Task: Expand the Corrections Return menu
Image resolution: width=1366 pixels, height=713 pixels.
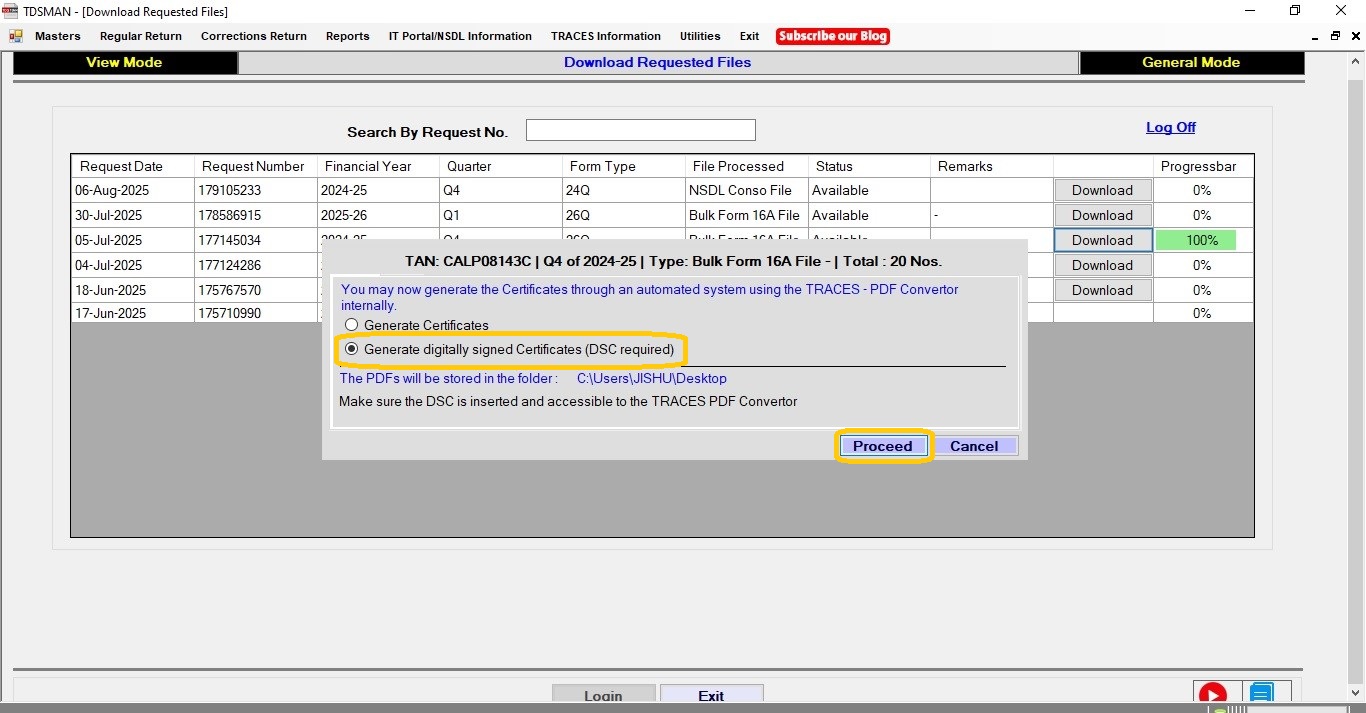Action: pos(253,36)
